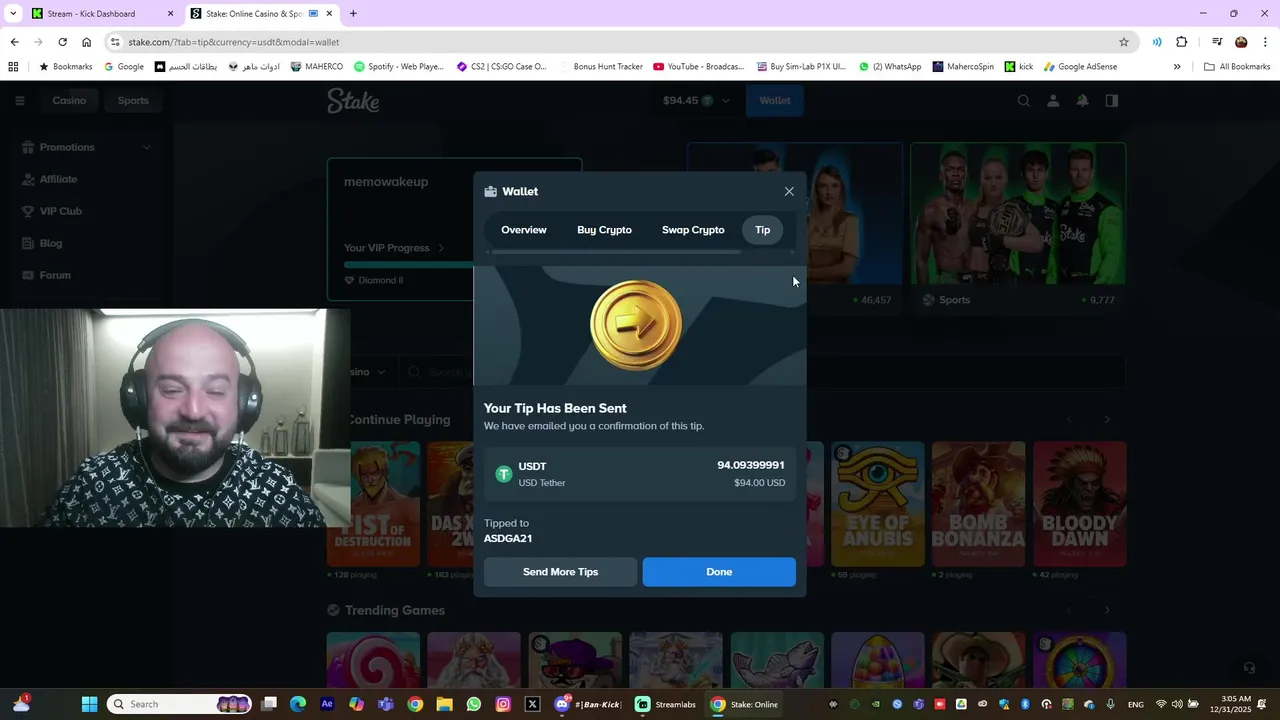
Task: Click the wallet icon beside Wallet title
Action: pyautogui.click(x=491, y=191)
